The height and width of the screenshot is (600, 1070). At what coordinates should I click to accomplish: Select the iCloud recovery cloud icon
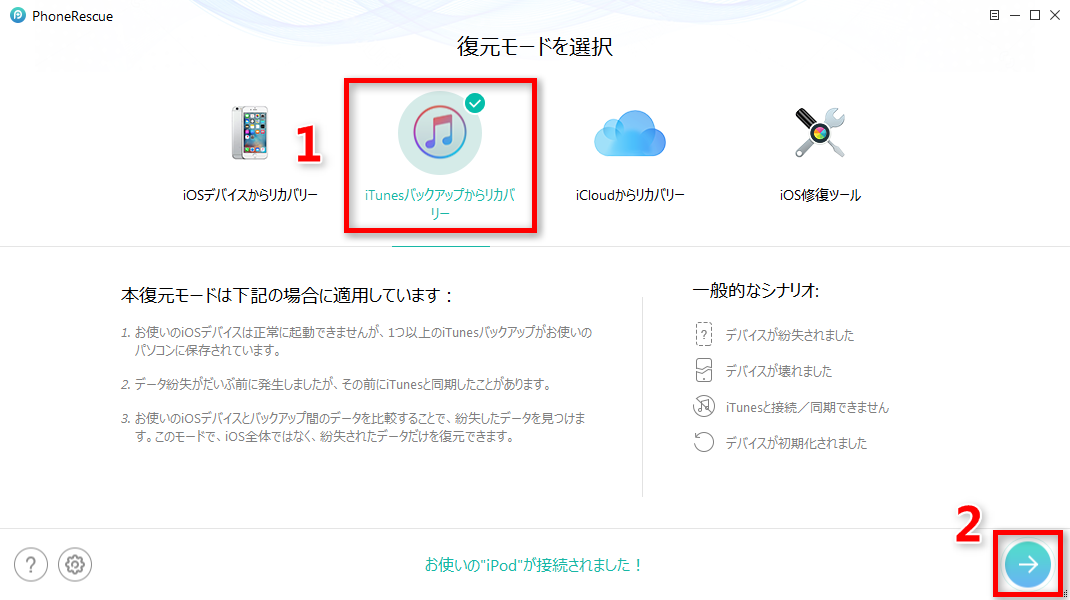[x=630, y=134]
